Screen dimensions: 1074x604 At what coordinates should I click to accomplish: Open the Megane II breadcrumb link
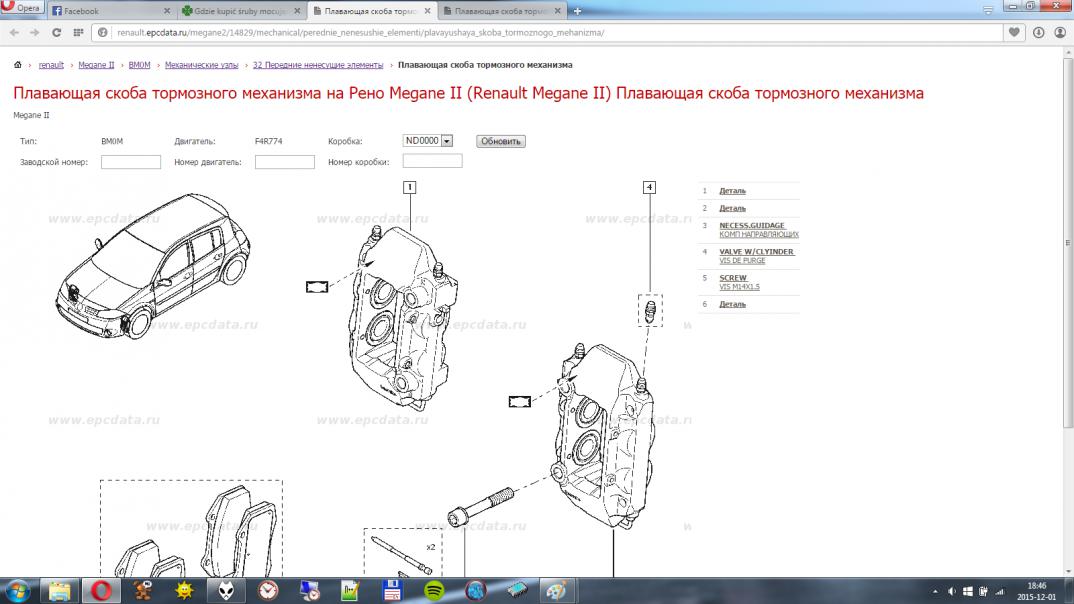96,65
